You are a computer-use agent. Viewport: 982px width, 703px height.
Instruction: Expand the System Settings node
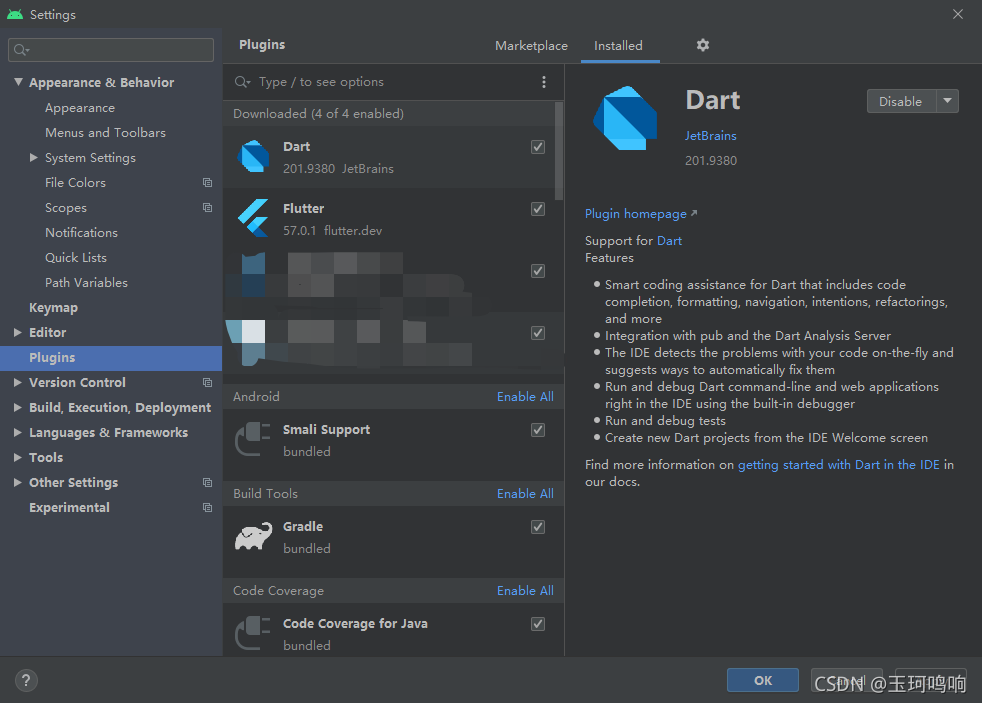pyautogui.click(x=34, y=158)
